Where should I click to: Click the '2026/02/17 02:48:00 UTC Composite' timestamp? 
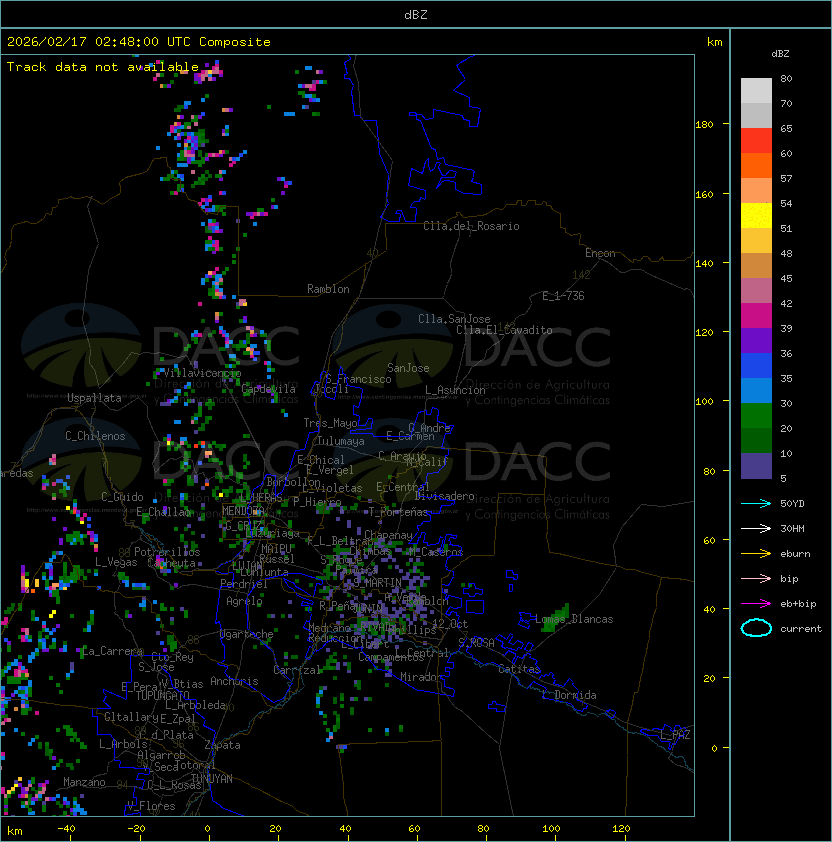pos(139,41)
